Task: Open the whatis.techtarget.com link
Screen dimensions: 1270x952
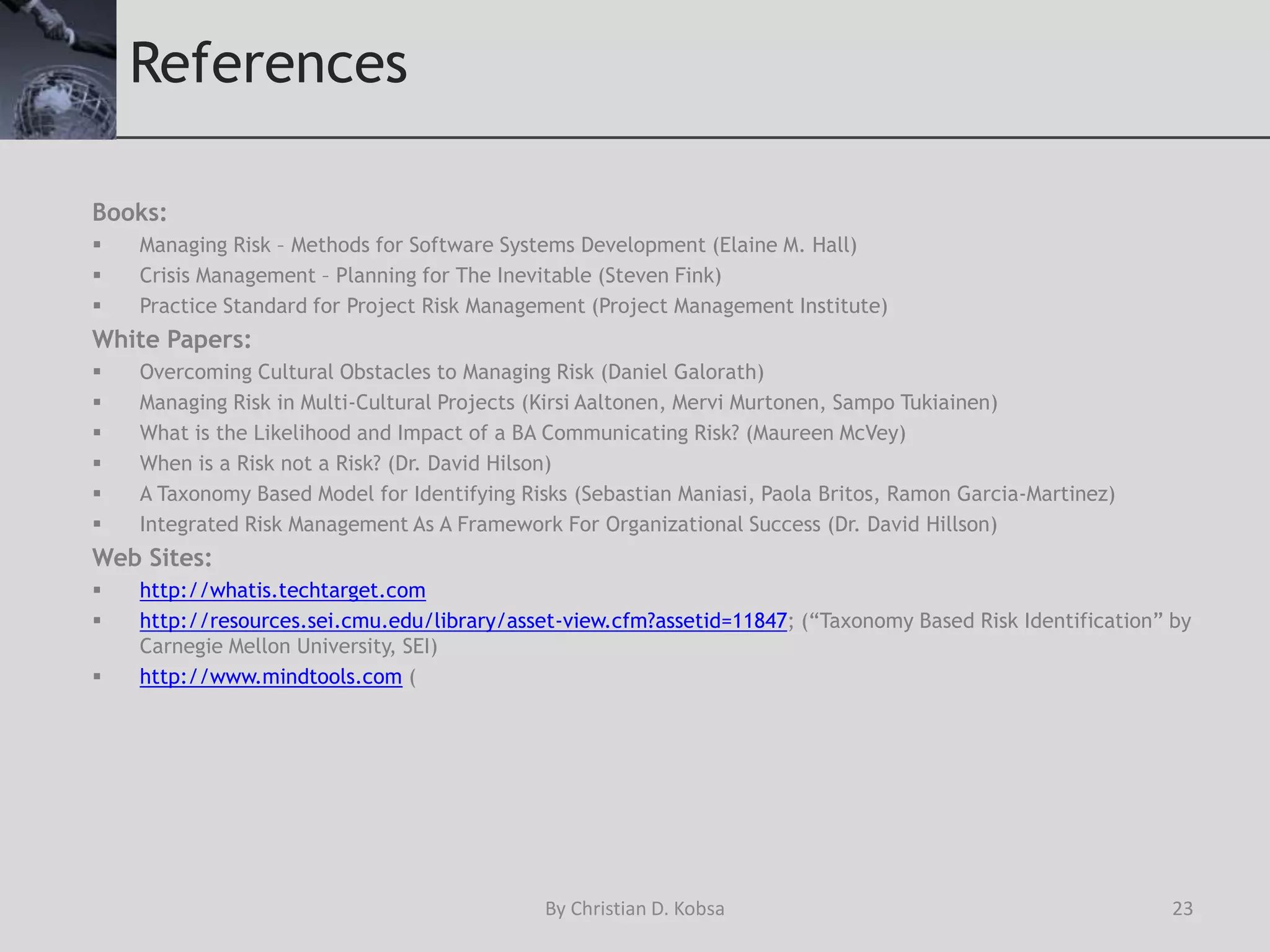Action: 282,590
